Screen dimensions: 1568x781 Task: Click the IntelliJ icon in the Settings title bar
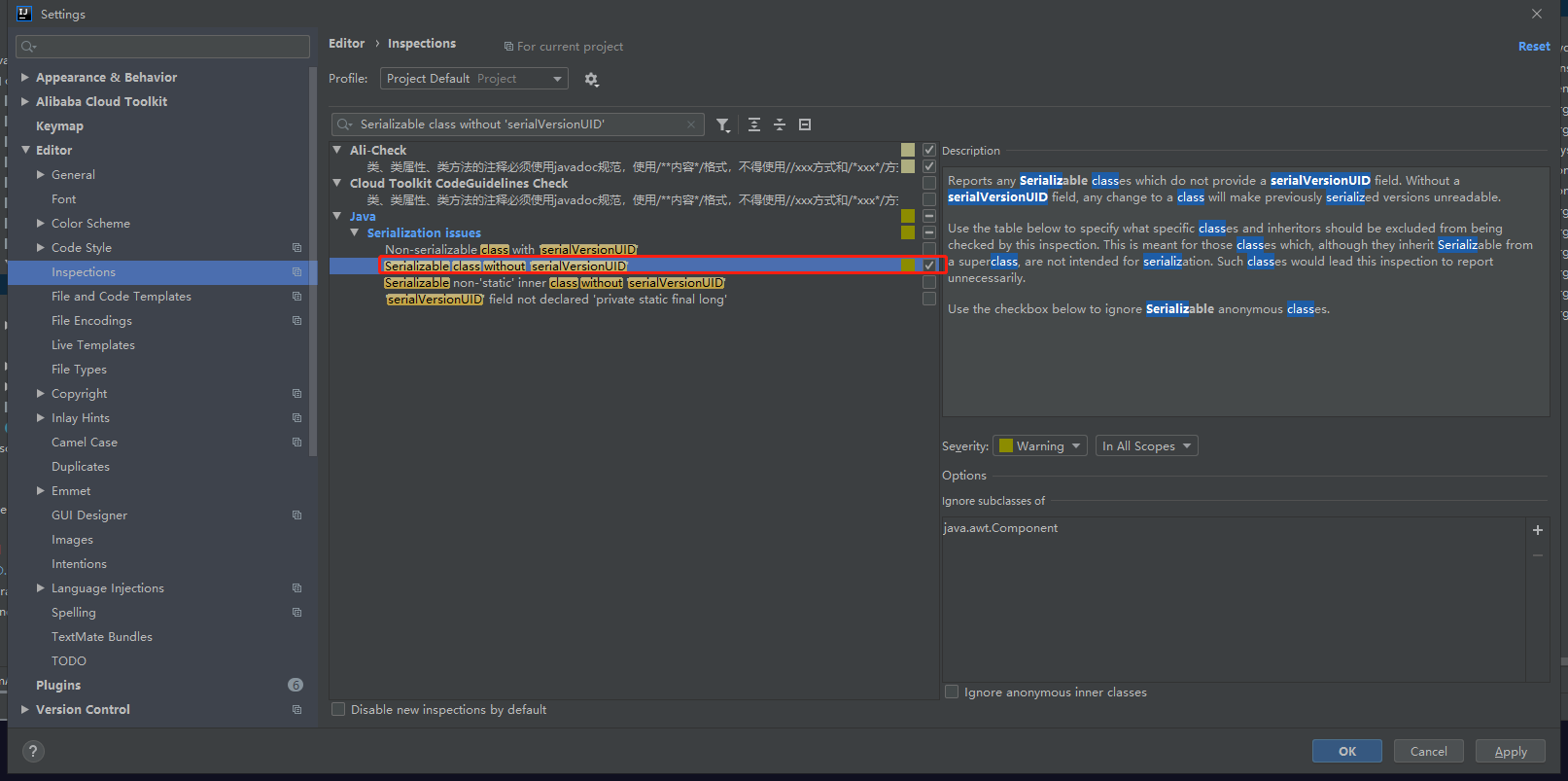pyautogui.click(x=24, y=14)
